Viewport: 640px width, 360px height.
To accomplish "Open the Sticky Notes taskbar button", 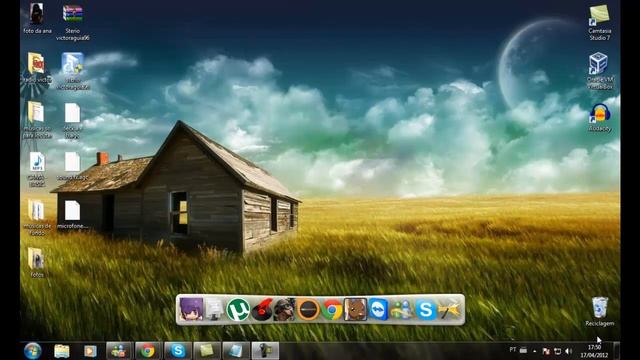I will tap(207, 351).
